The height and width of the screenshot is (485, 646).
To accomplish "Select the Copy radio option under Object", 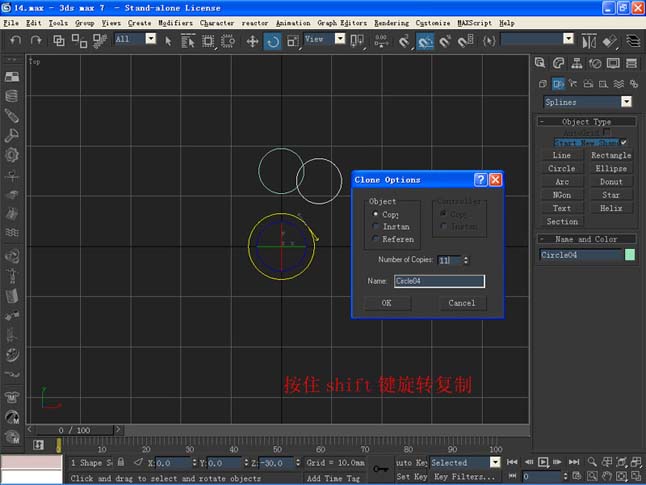I will [376, 214].
